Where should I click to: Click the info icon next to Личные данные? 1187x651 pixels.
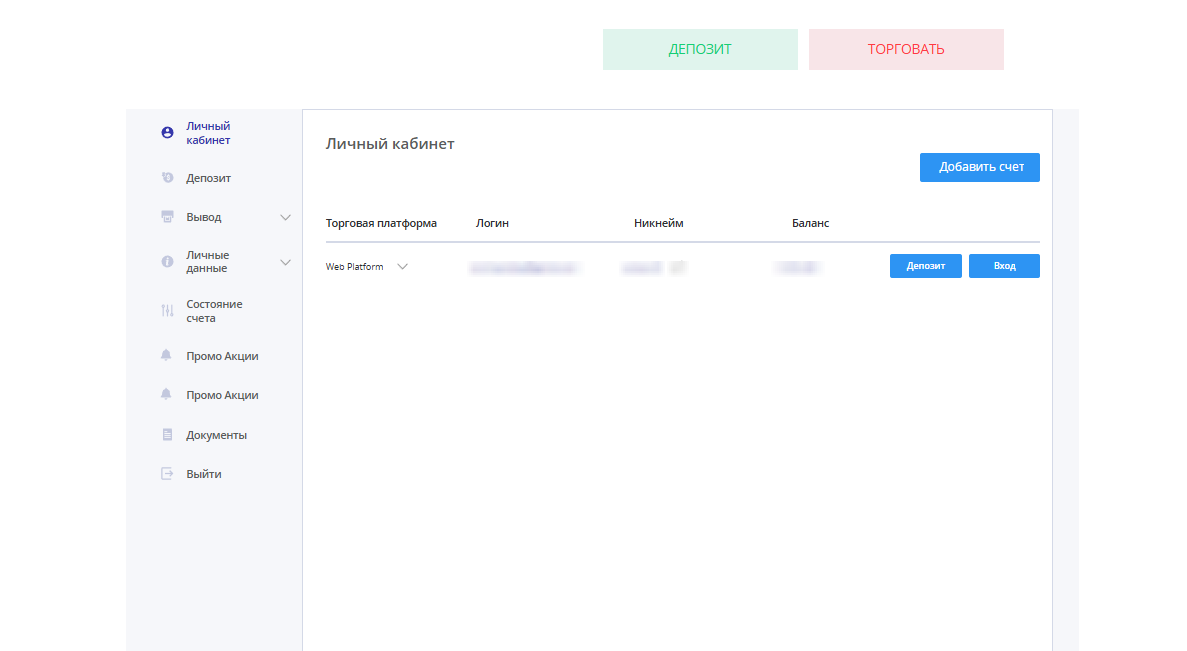[166, 262]
